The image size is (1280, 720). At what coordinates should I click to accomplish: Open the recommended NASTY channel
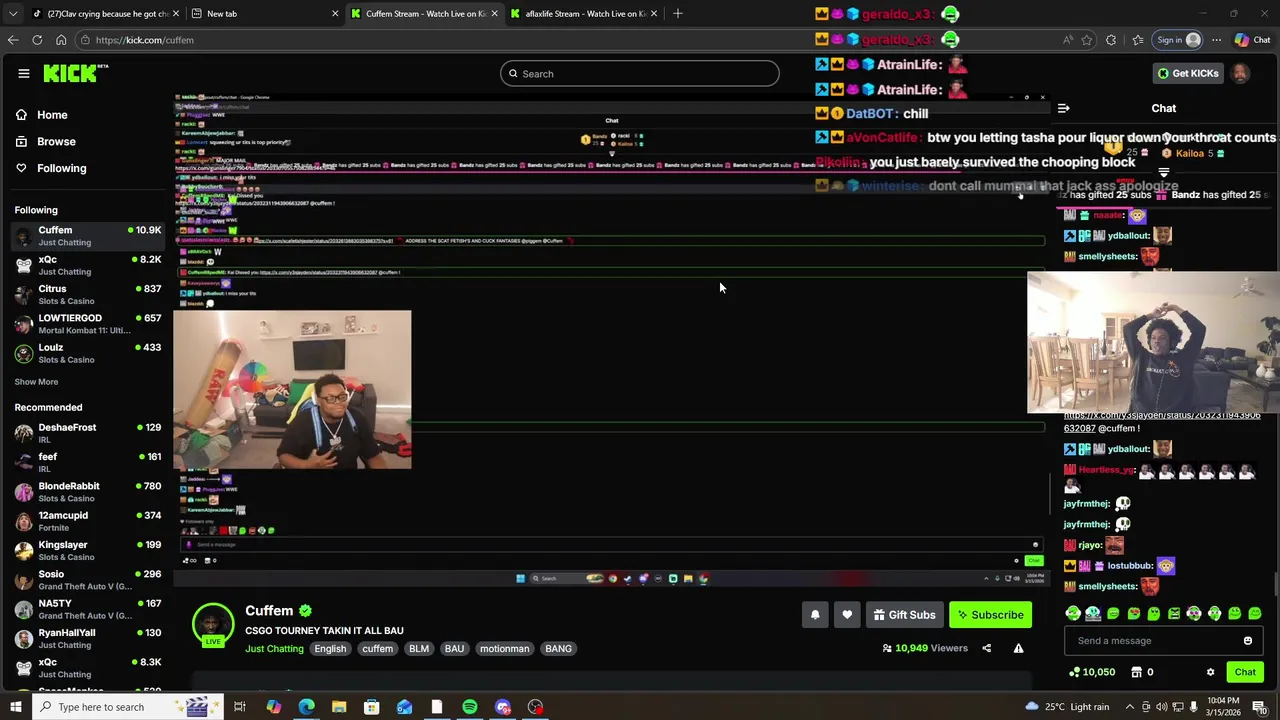pos(88,609)
